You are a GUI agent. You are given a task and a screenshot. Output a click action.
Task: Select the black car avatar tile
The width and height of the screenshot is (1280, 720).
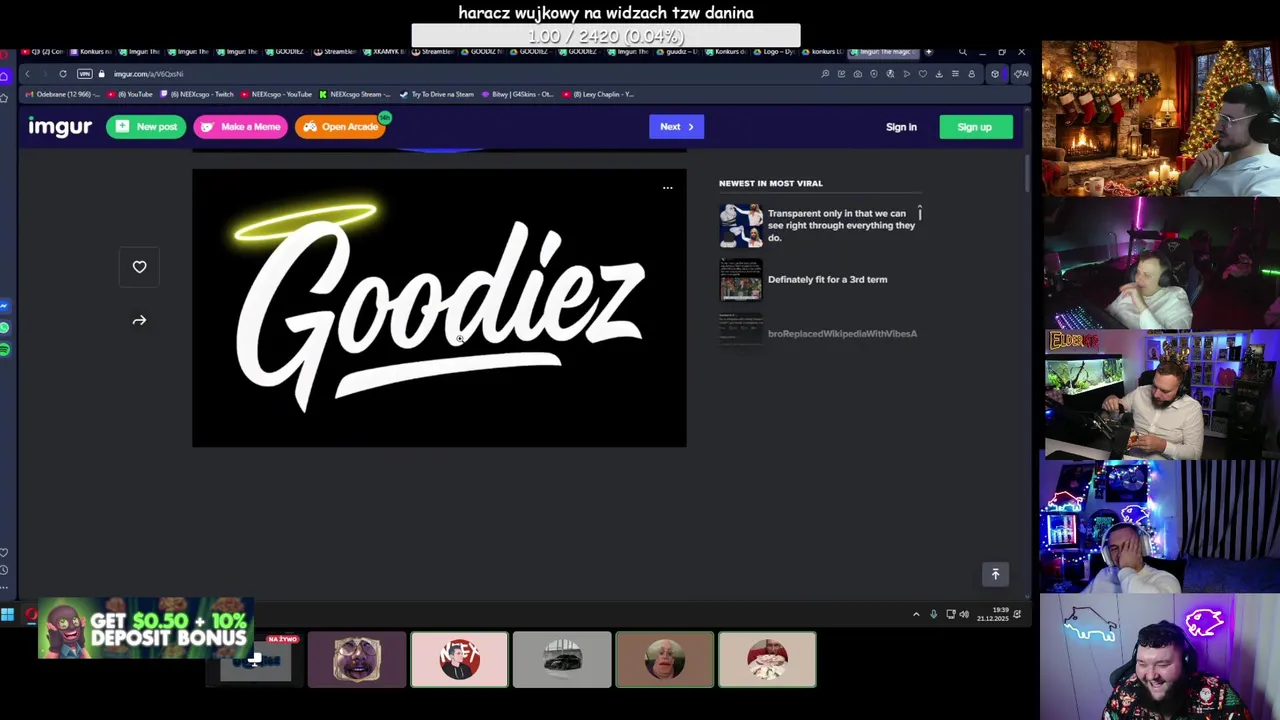[562, 660]
